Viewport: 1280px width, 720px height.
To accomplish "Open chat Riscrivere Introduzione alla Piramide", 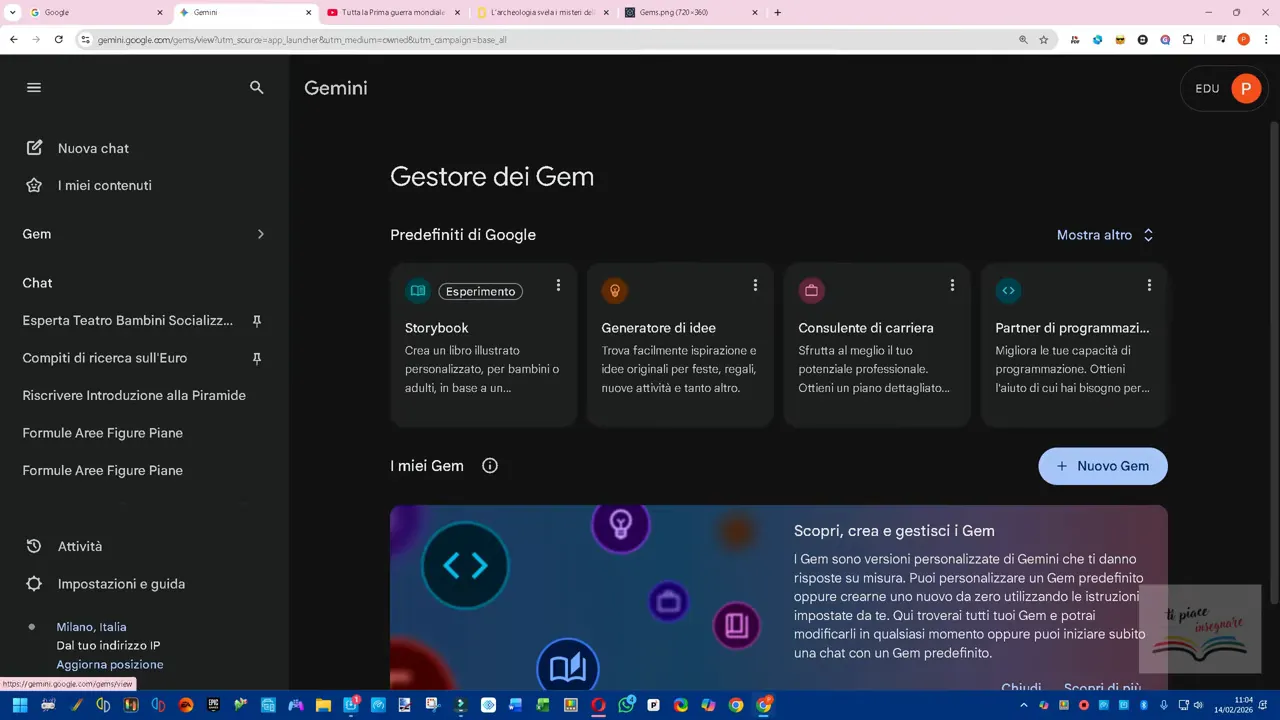I will click(134, 395).
